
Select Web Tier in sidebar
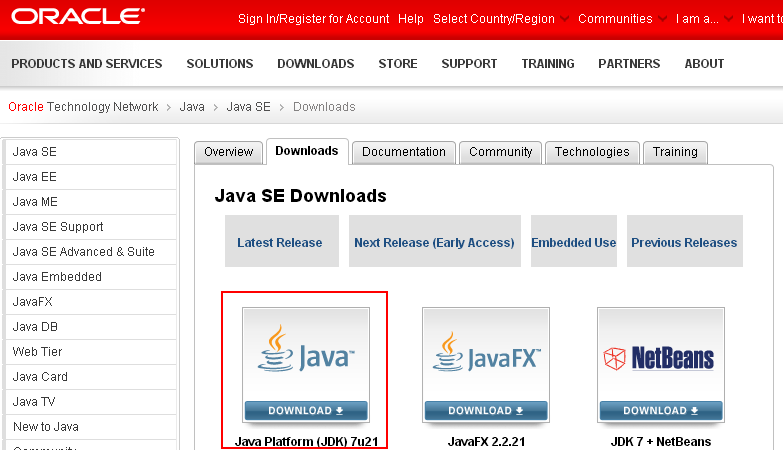pyautogui.click(x=90, y=352)
